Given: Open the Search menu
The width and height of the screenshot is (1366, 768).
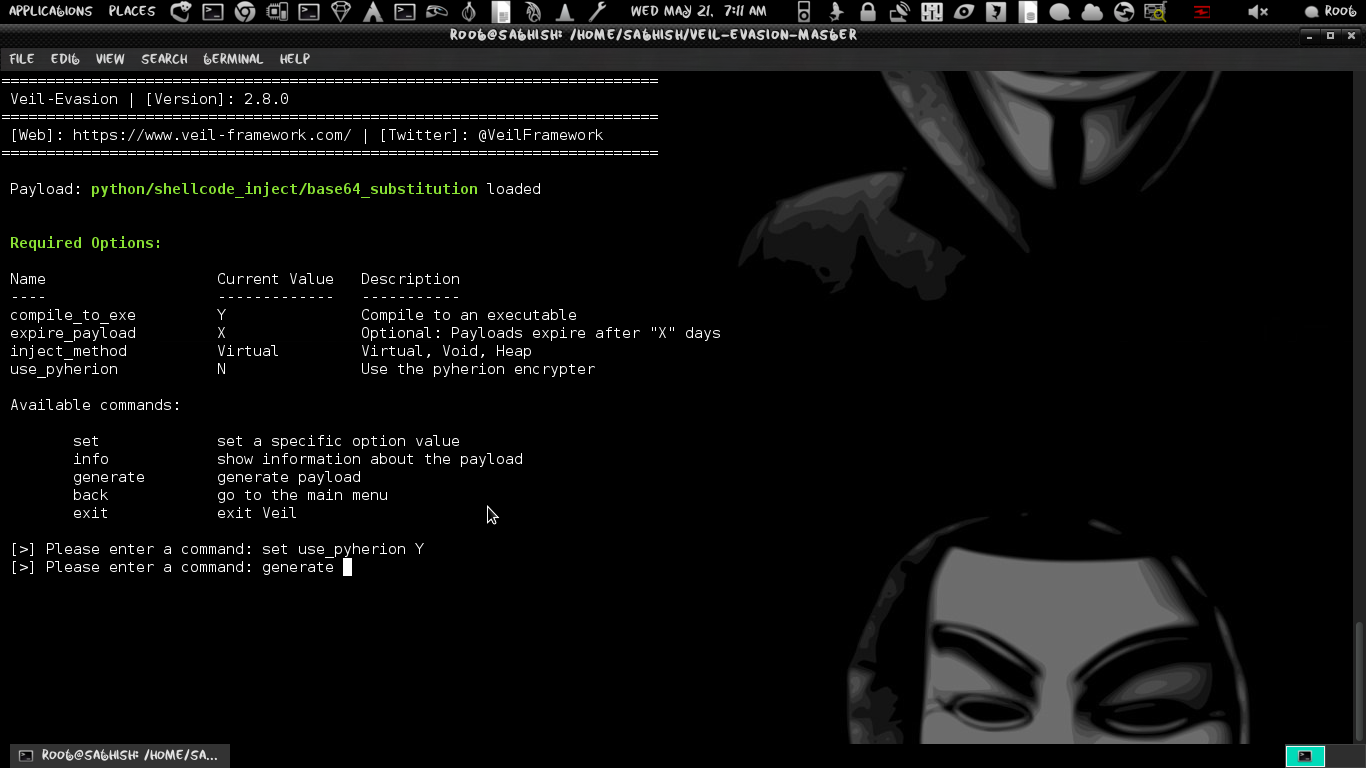Looking at the screenshot, I should tap(164, 59).
